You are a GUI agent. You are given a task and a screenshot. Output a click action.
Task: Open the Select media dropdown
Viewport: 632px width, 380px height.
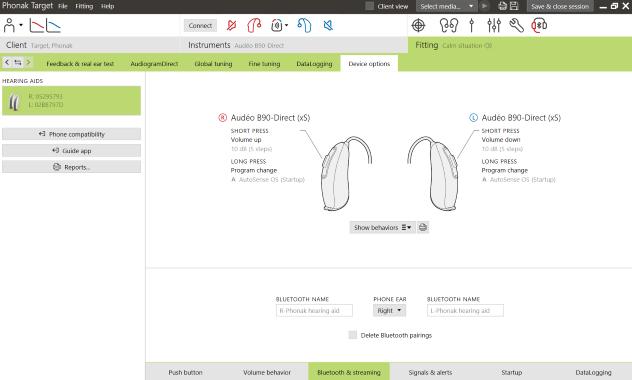[x=447, y=6]
